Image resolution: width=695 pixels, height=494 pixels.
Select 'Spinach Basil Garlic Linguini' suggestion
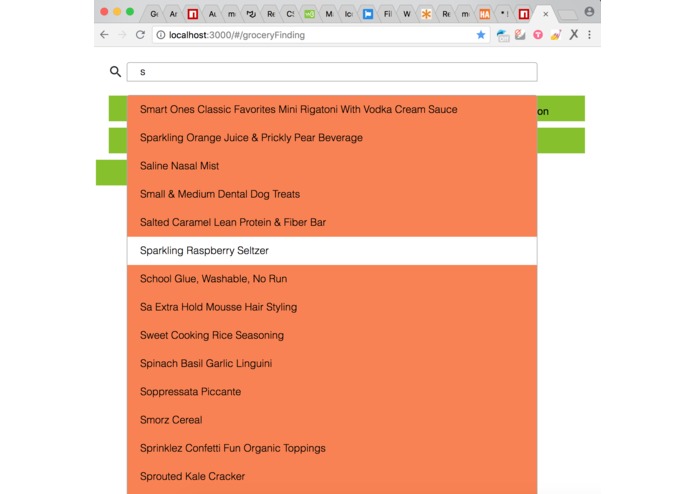click(332, 363)
